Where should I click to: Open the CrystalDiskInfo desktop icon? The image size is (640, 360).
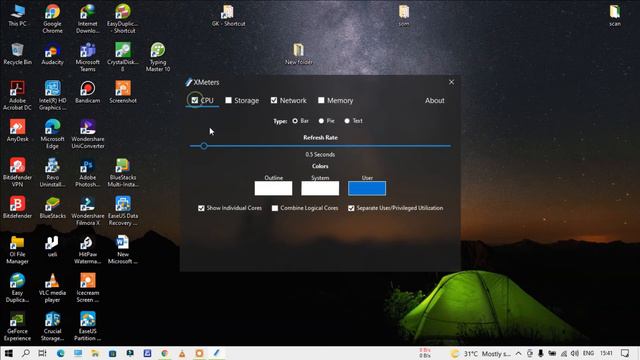[122, 57]
